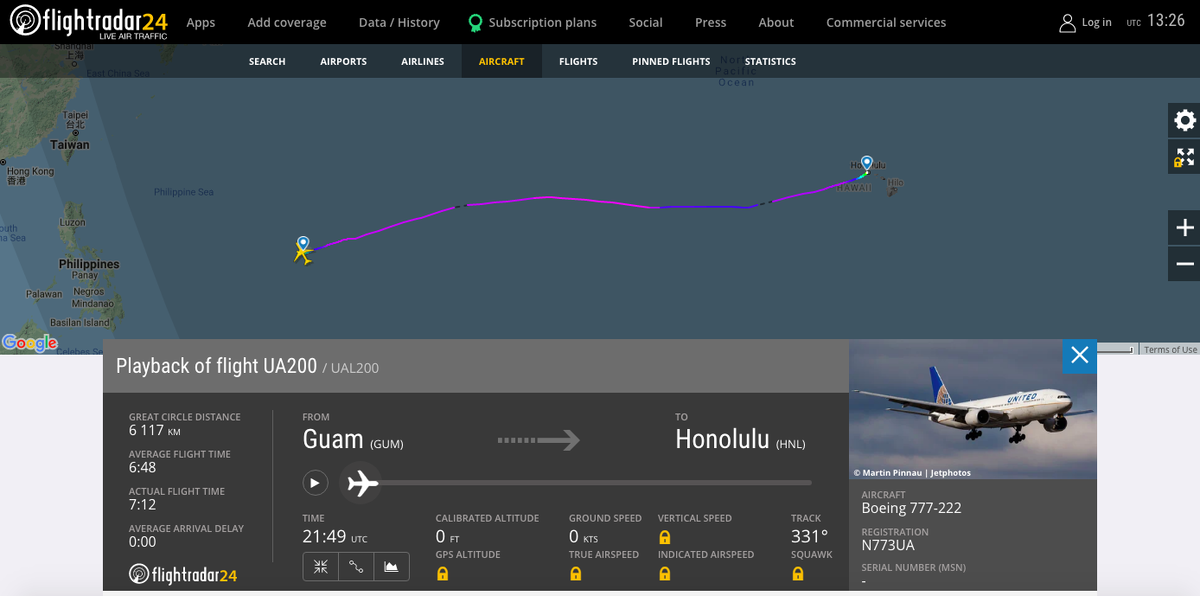
Task: Click the indicated airspeed lock icon
Action: click(665, 574)
